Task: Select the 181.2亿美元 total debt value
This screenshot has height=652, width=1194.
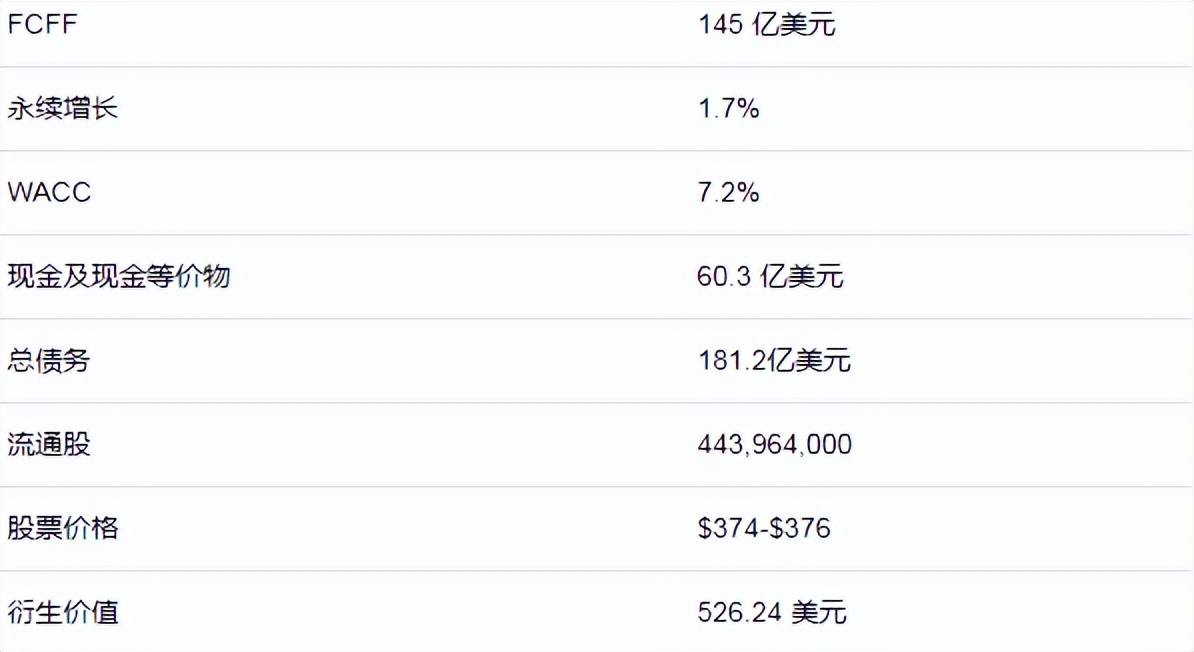Action: click(774, 360)
